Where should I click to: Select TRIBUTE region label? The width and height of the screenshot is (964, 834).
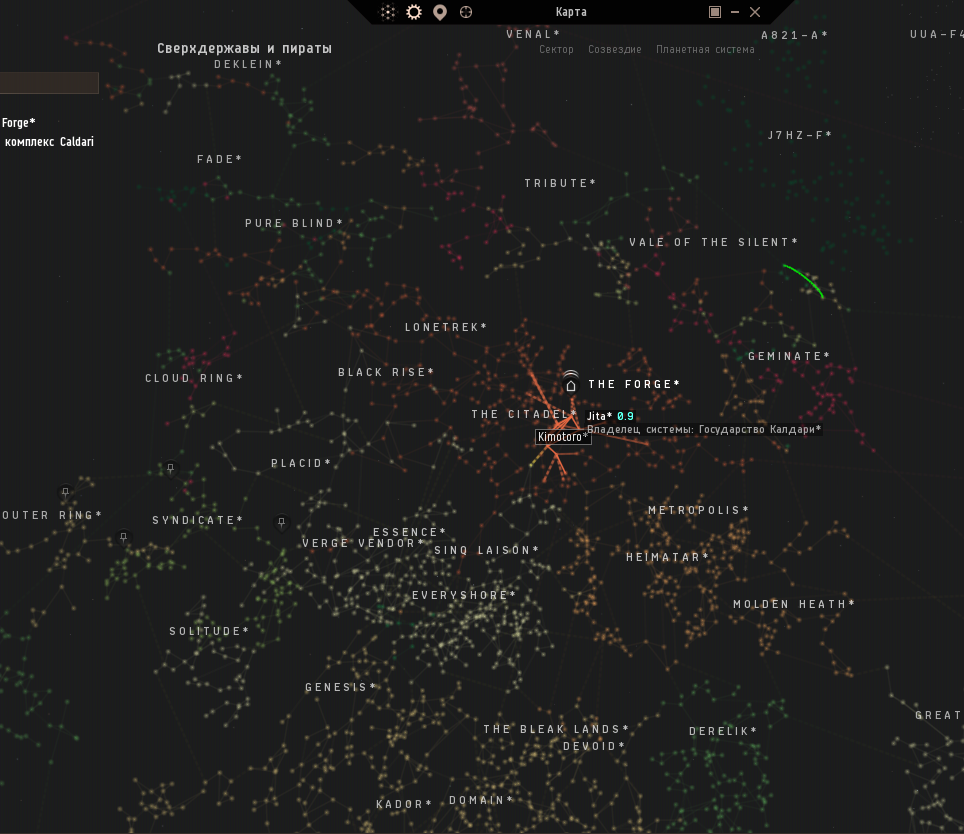click(x=560, y=183)
